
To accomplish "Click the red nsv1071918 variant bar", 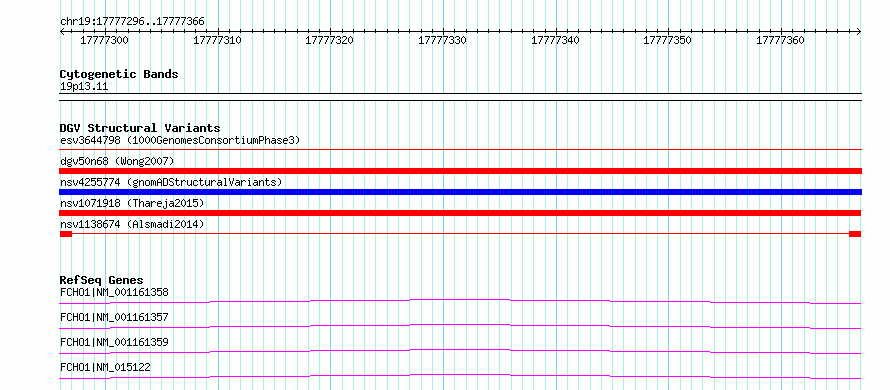I will coord(461,213).
